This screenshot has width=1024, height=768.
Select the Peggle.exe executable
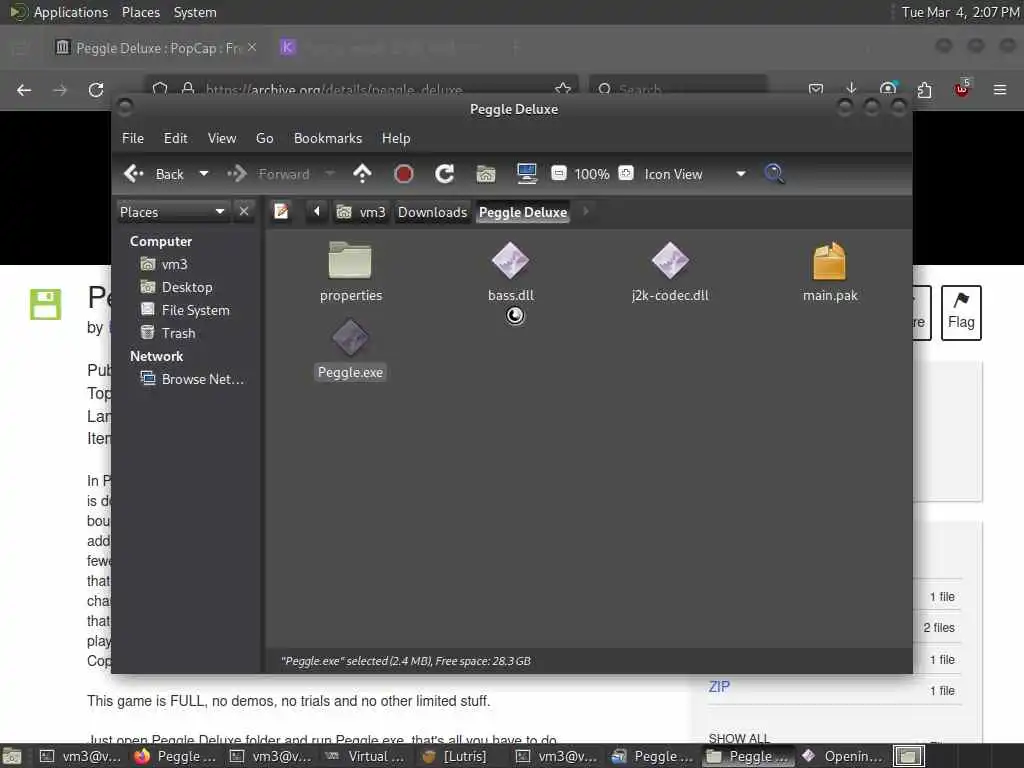point(350,349)
